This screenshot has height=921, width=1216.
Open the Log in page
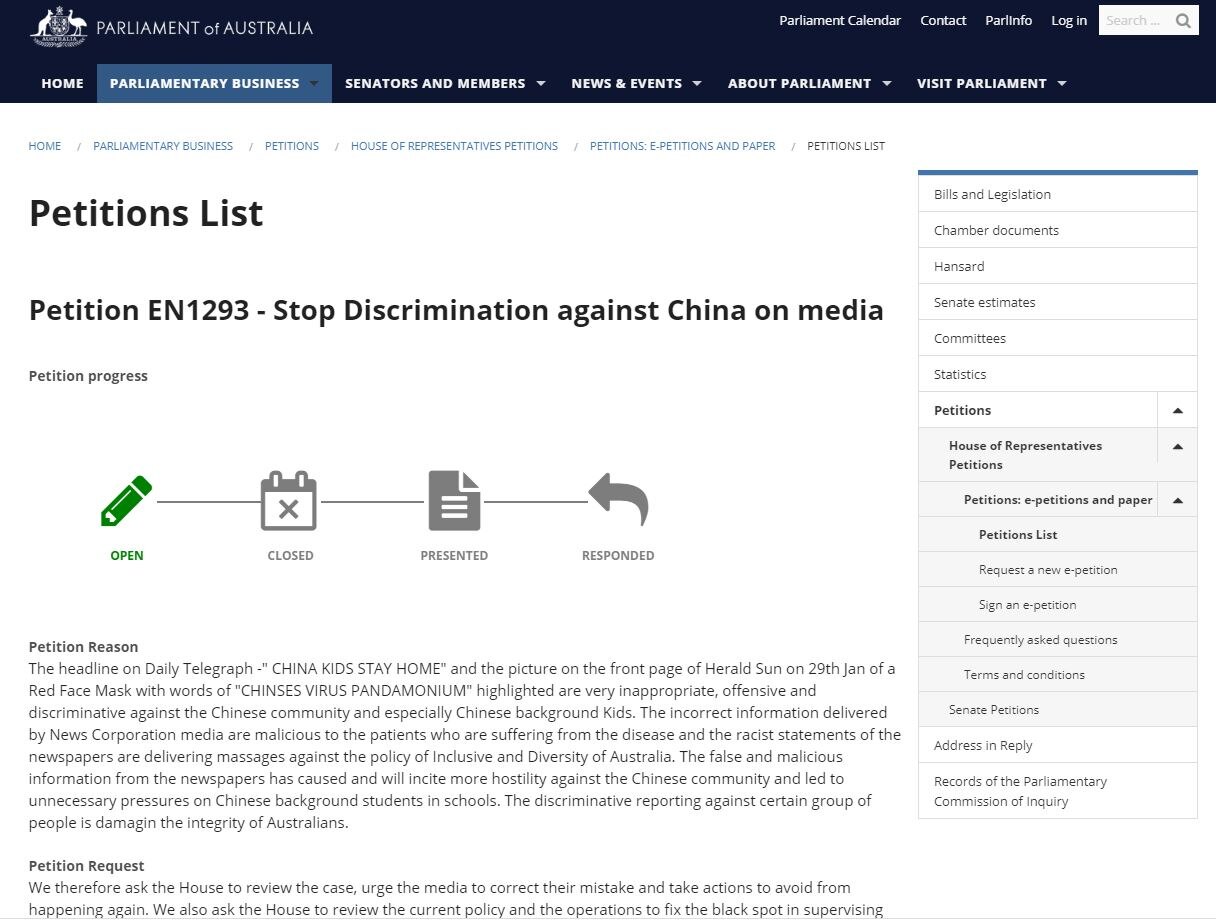coord(1068,20)
